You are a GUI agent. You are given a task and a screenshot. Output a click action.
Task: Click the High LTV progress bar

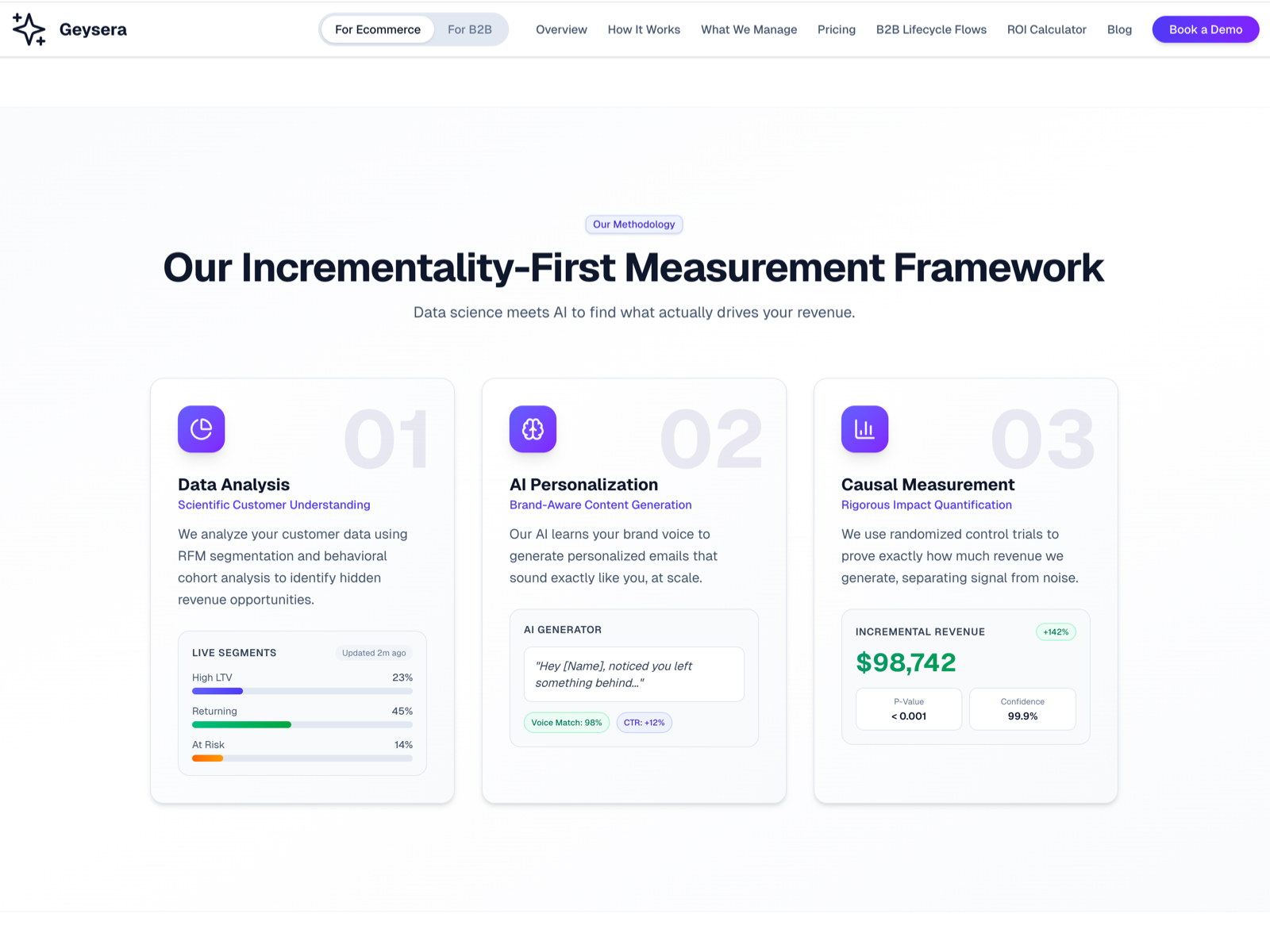point(302,691)
